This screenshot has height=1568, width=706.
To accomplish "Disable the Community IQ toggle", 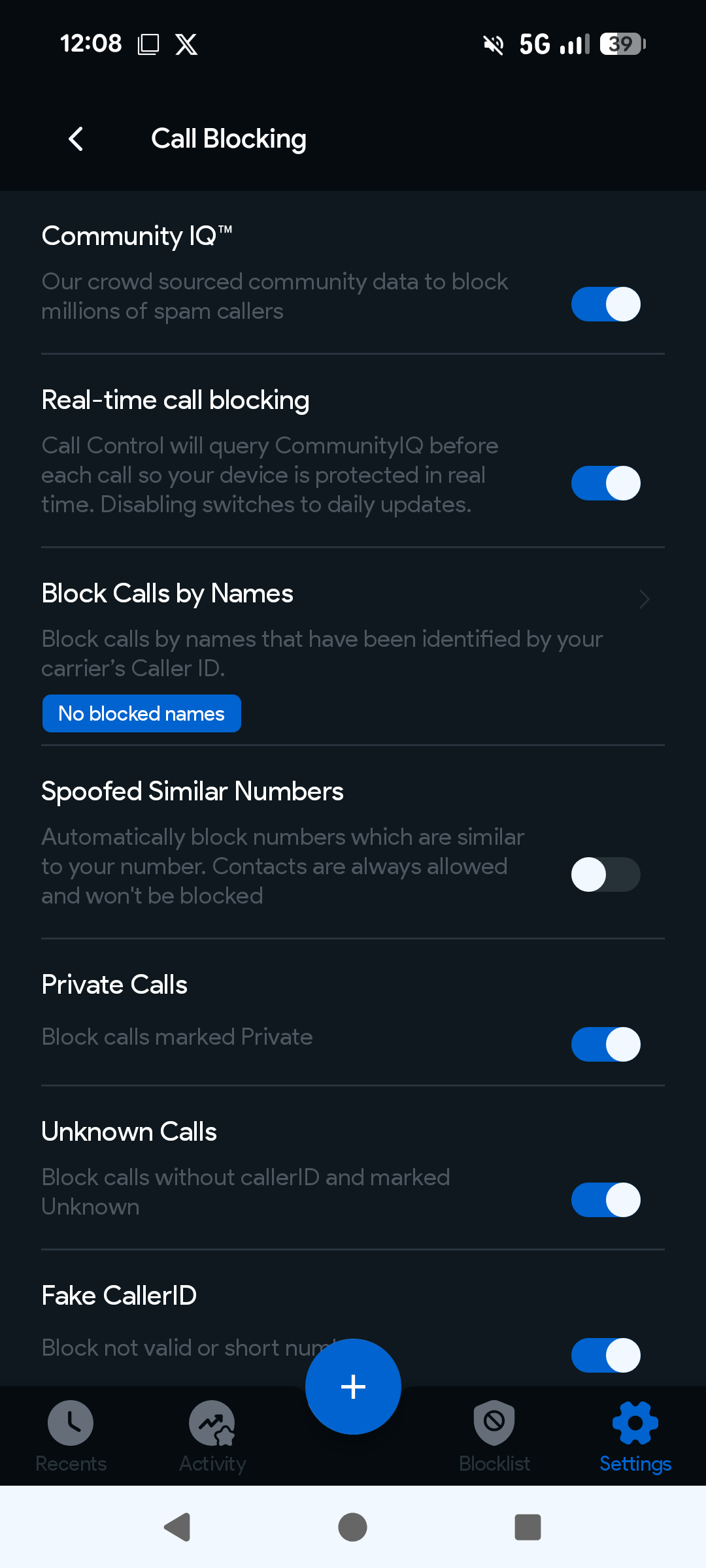I will 605,304.
